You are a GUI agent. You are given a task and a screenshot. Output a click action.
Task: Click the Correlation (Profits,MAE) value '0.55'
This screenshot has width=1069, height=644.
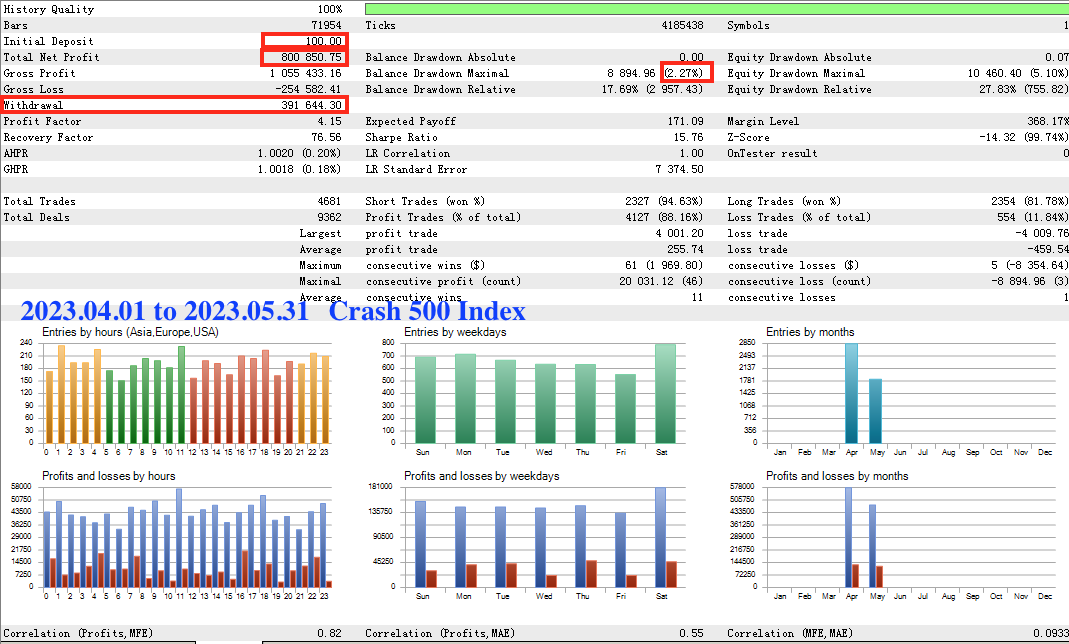pyautogui.click(x=691, y=633)
